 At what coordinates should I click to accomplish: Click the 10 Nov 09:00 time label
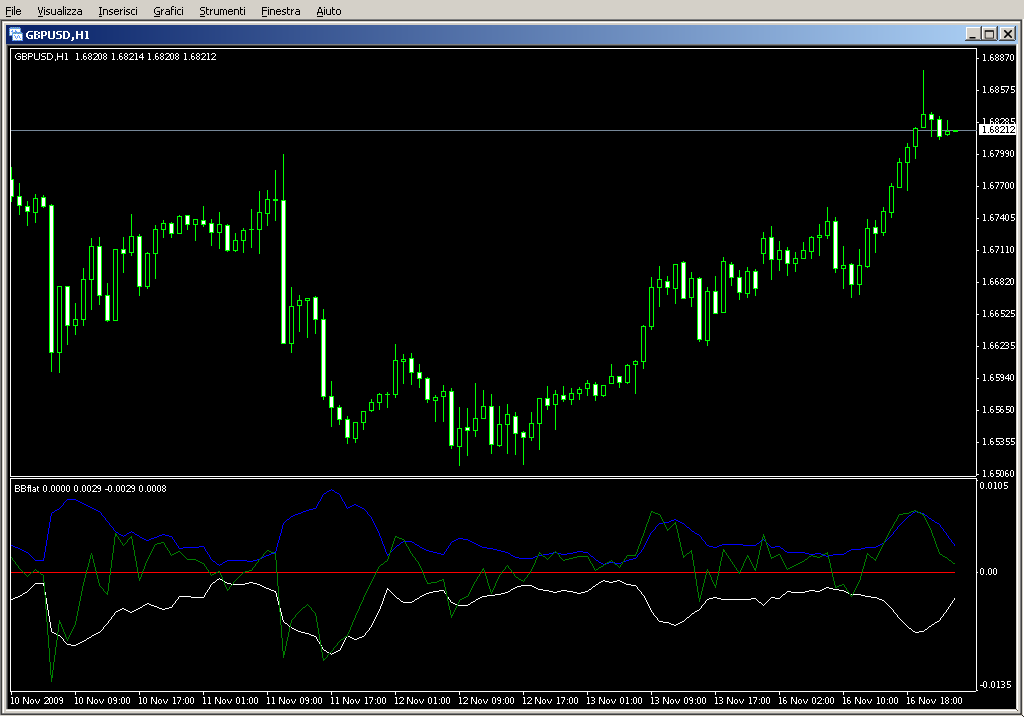tap(103, 701)
